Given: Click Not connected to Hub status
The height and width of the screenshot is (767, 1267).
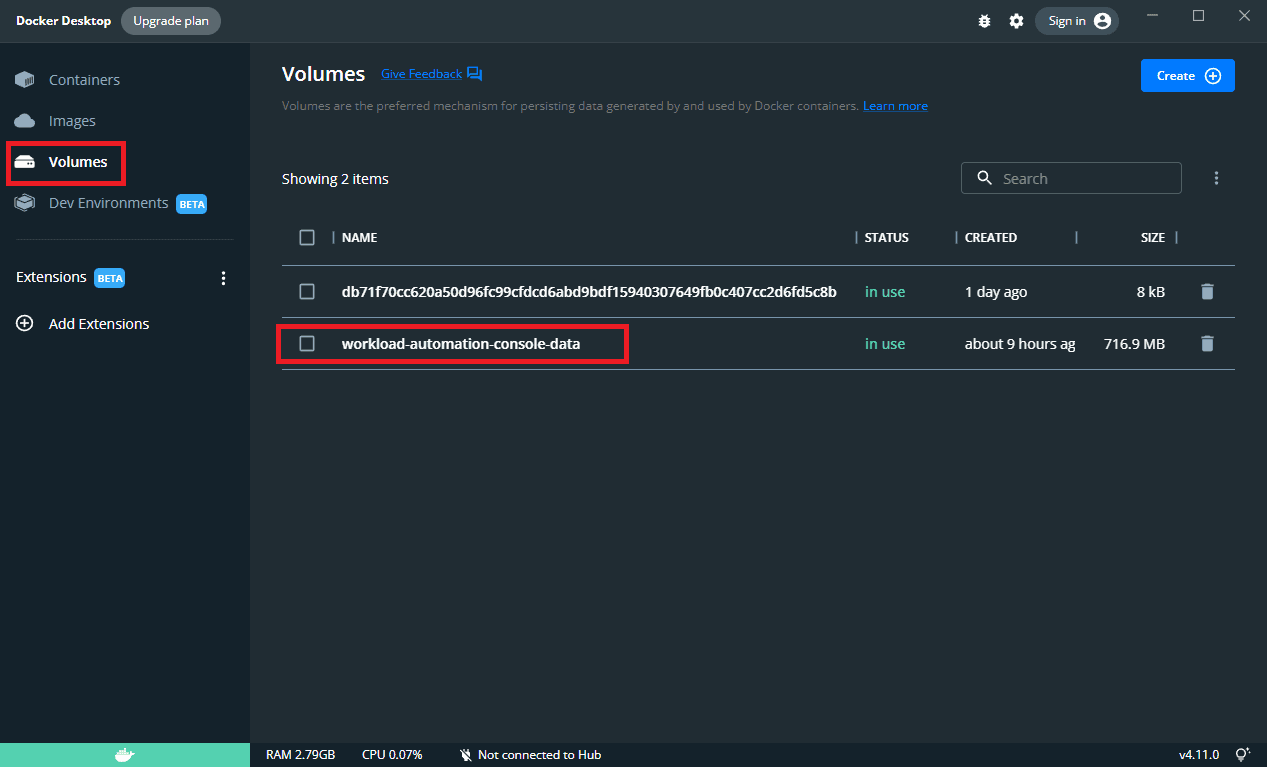Looking at the screenshot, I should pyautogui.click(x=530, y=755).
